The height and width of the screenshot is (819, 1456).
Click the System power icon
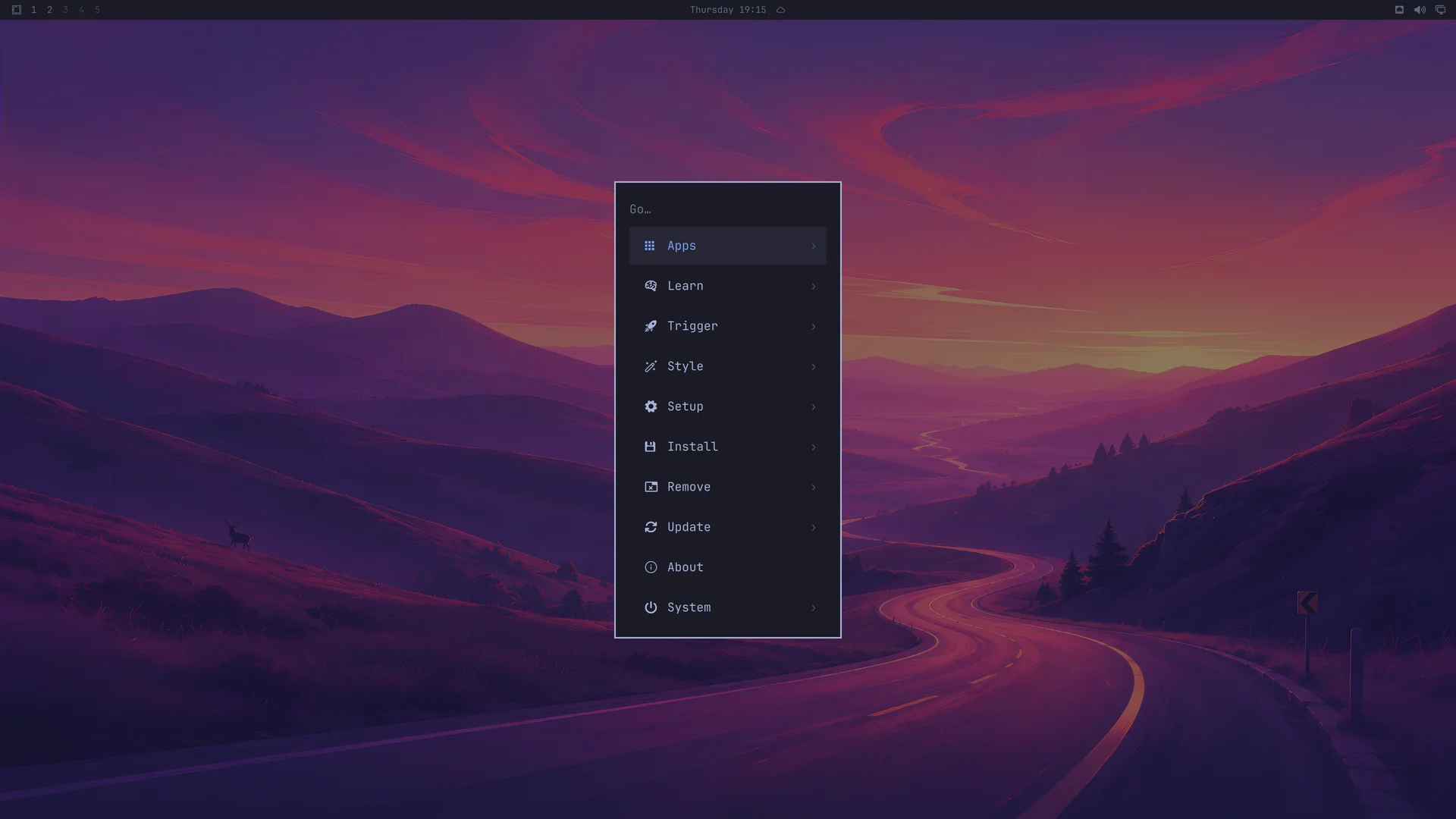(651, 607)
